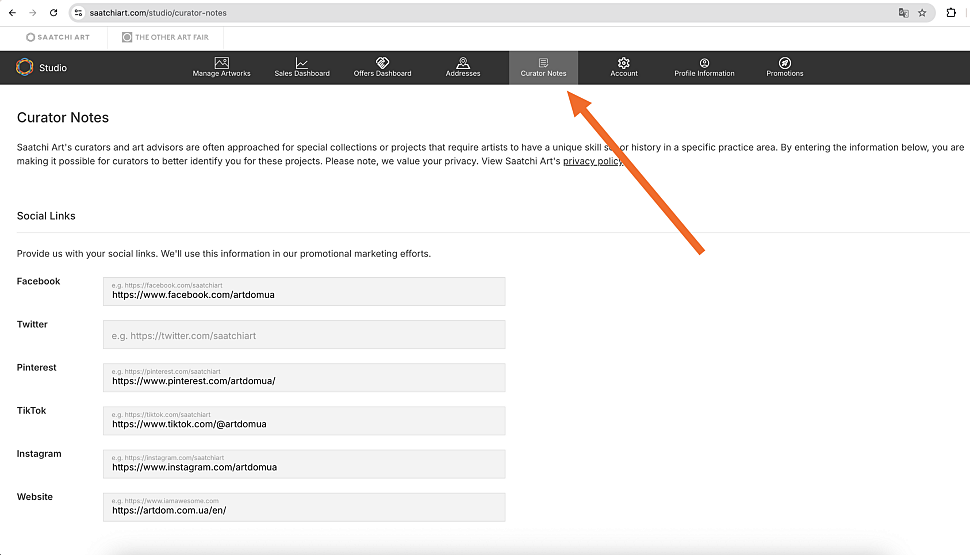This screenshot has height=555, width=970.
Task: Click the Instagram field label
Action: pos(39,454)
